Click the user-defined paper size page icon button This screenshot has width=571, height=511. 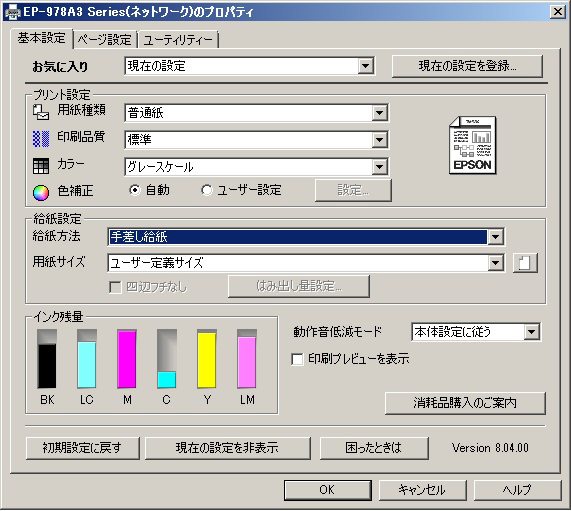pos(525,263)
